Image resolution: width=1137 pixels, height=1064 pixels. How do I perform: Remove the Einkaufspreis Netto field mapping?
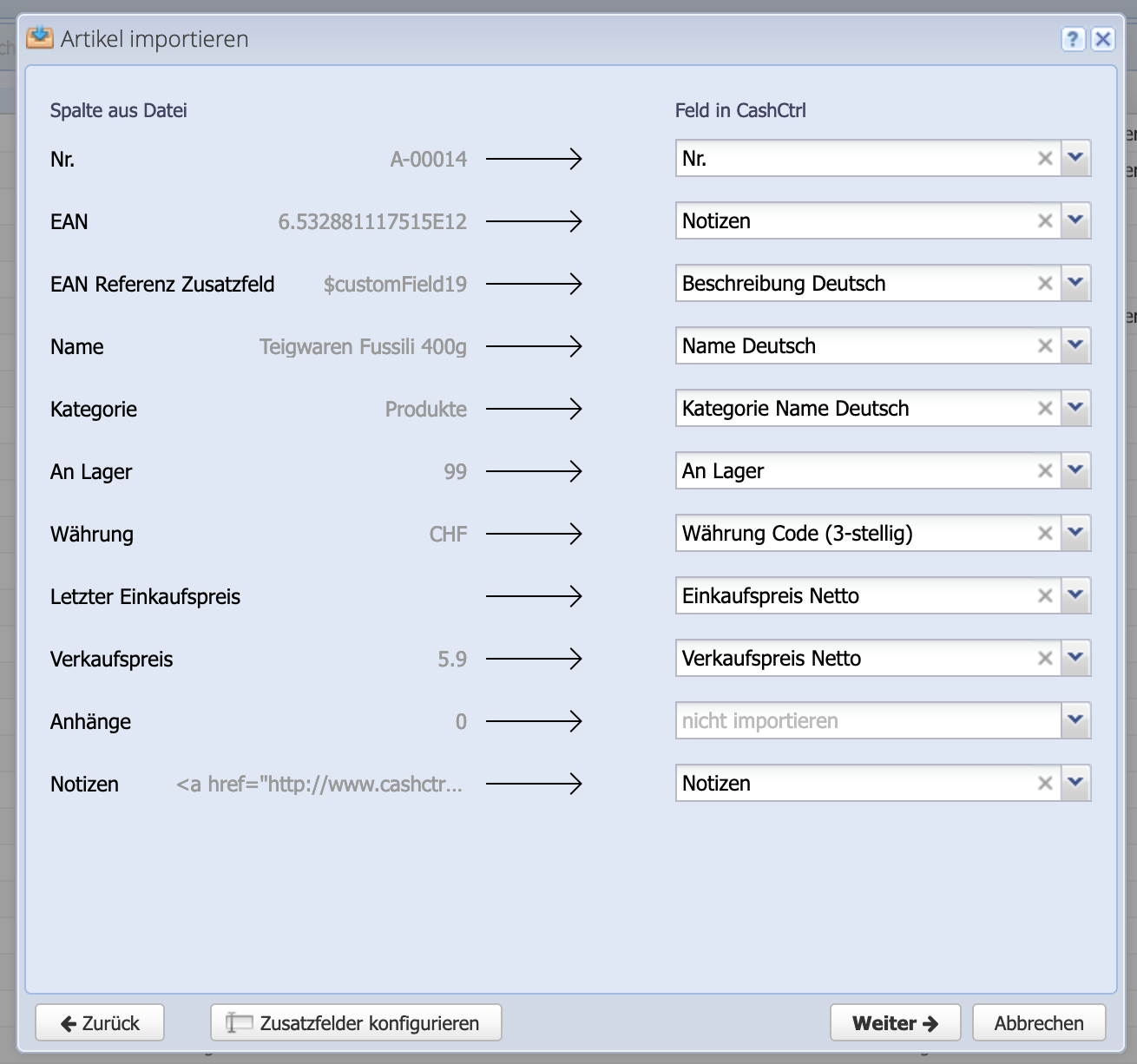pyautogui.click(x=1046, y=595)
